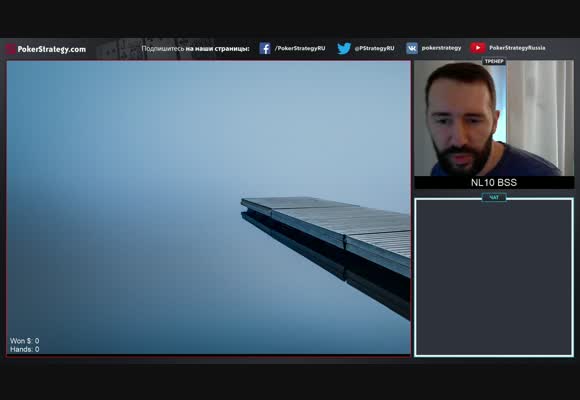Select the ЧАТ label above chat panel

(494, 198)
